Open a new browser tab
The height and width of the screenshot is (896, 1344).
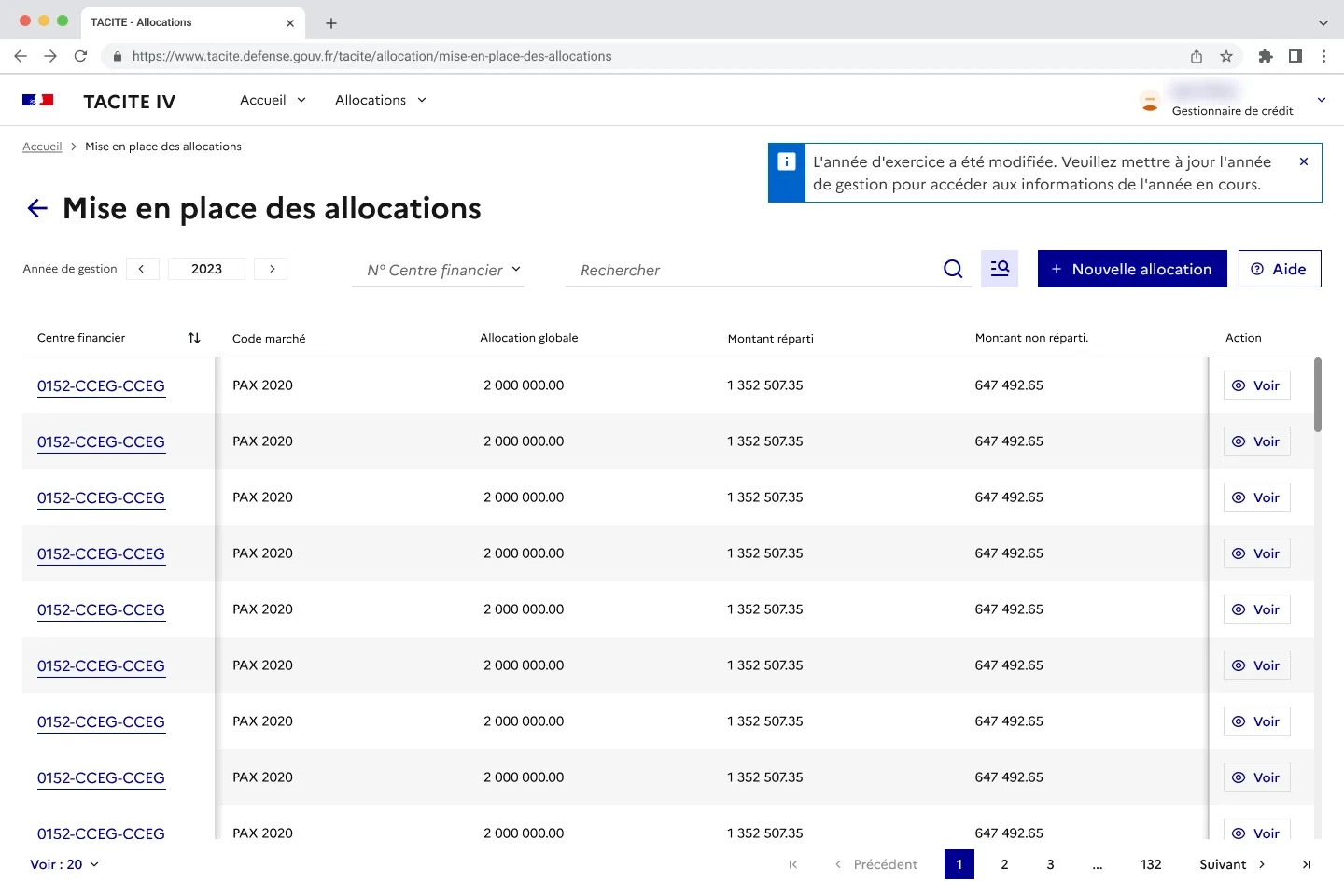coord(331,22)
